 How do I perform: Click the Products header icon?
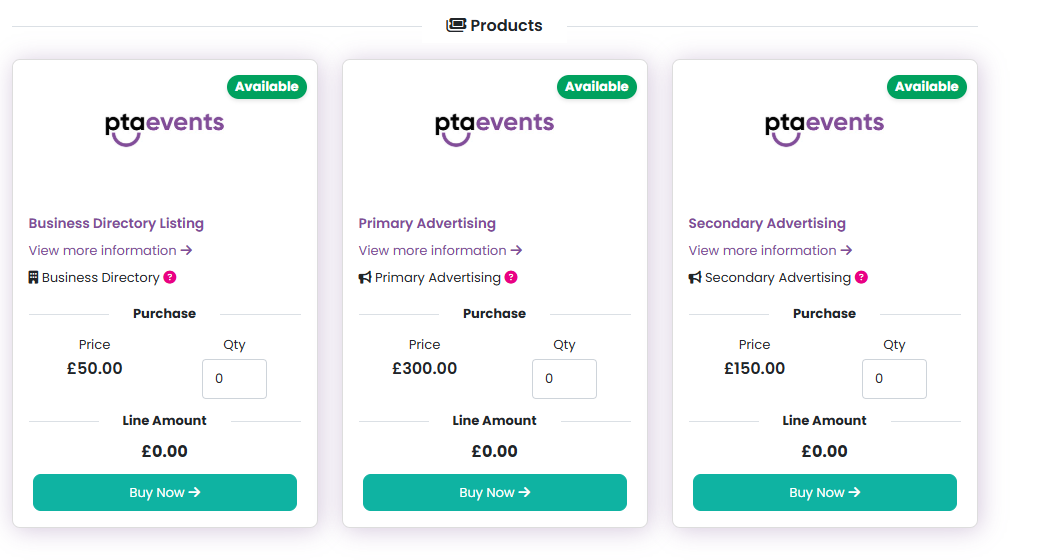point(456,25)
